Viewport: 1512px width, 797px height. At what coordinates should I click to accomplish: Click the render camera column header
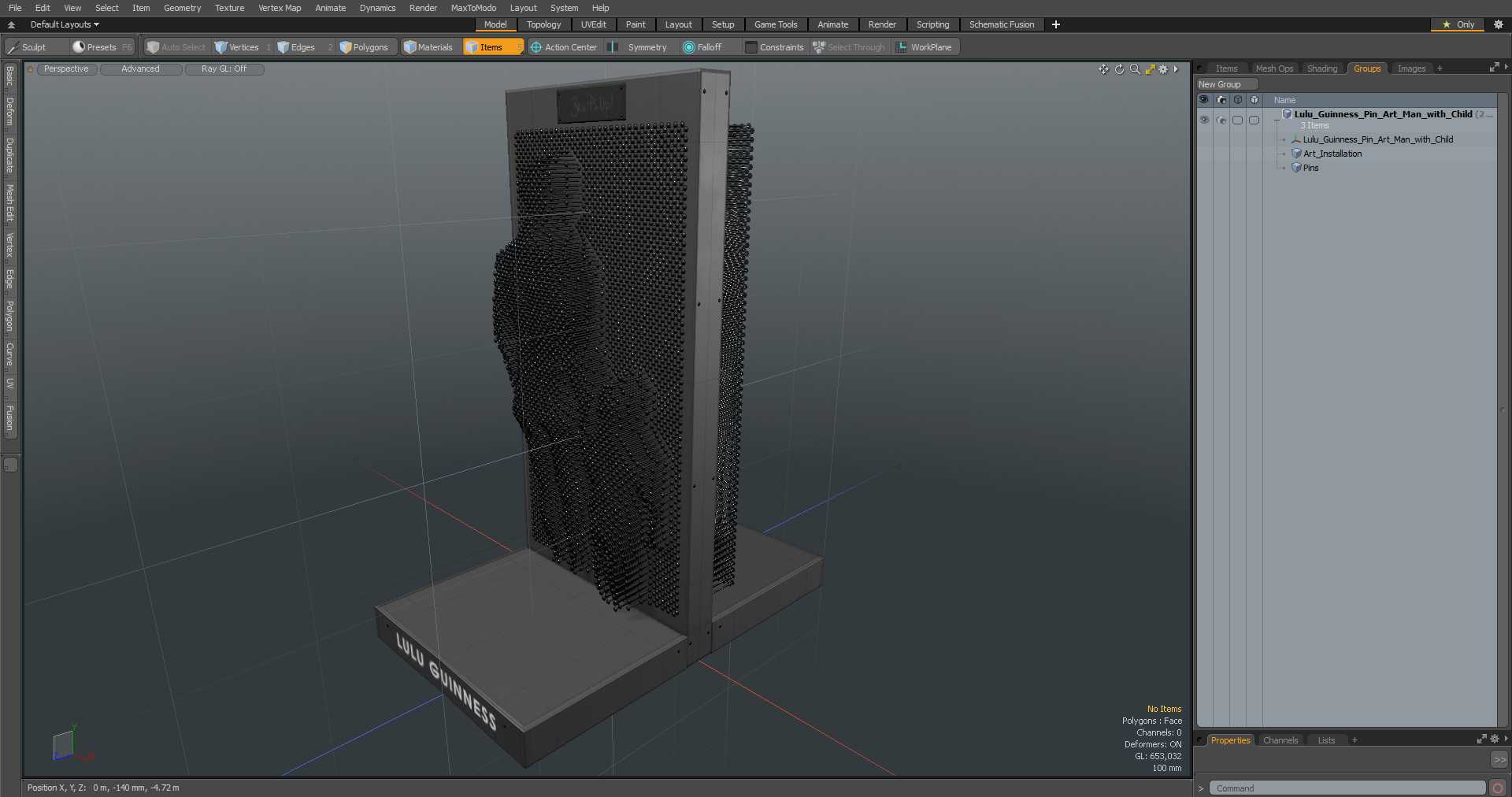click(x=1221, y=100)
